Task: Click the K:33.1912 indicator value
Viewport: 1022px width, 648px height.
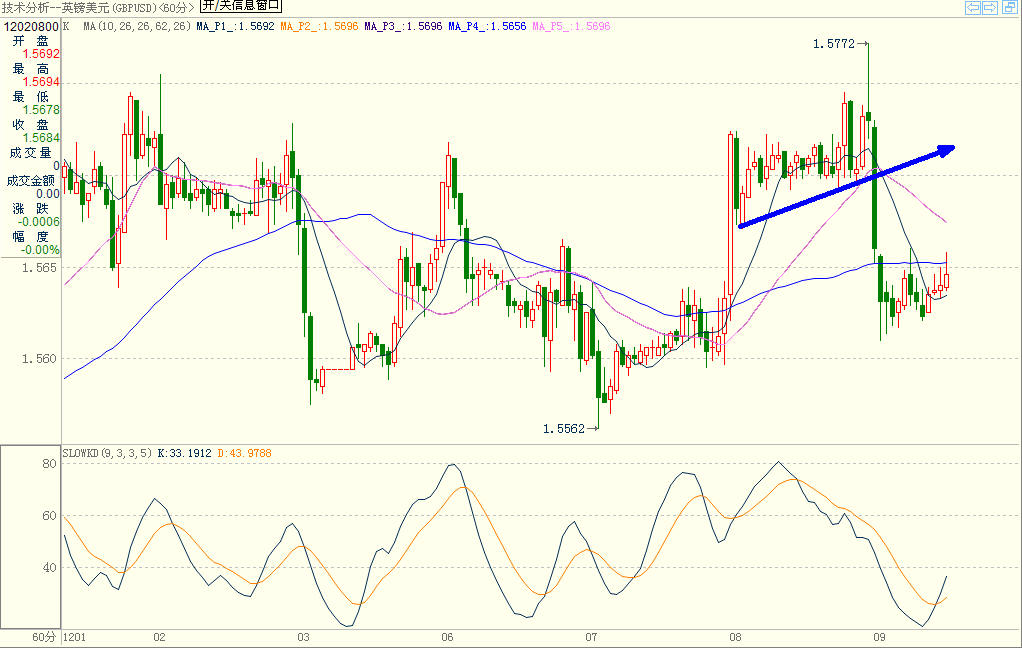Action: [184, 453]
